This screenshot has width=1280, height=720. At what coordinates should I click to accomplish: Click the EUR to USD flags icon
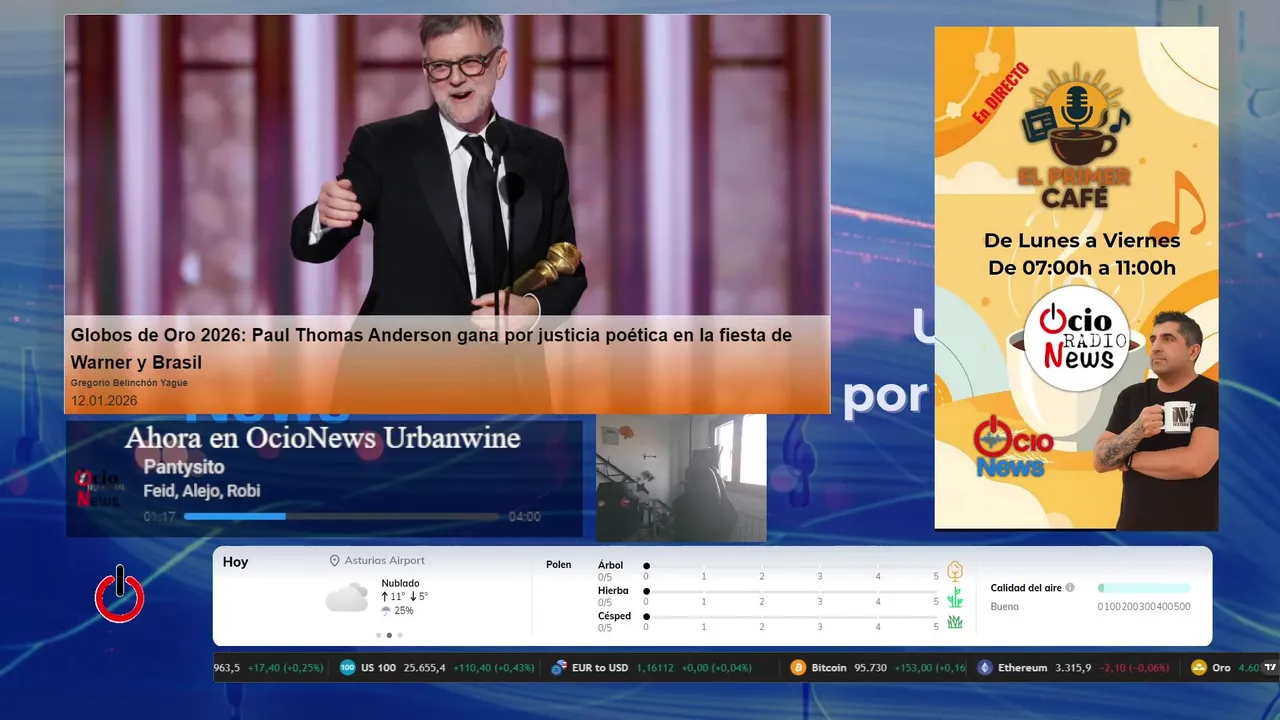tap(559, 668)
